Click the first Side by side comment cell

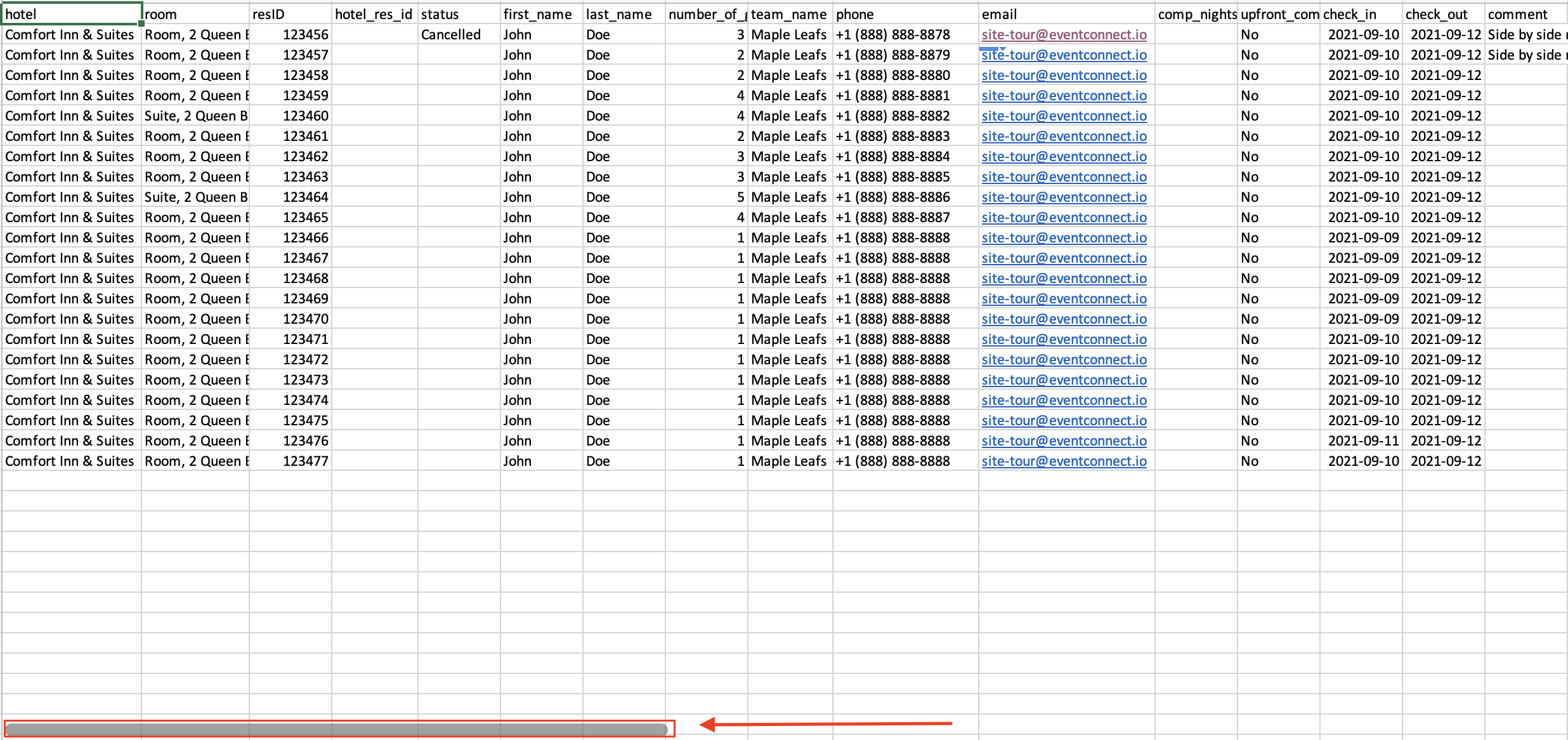pos(1525,35)
